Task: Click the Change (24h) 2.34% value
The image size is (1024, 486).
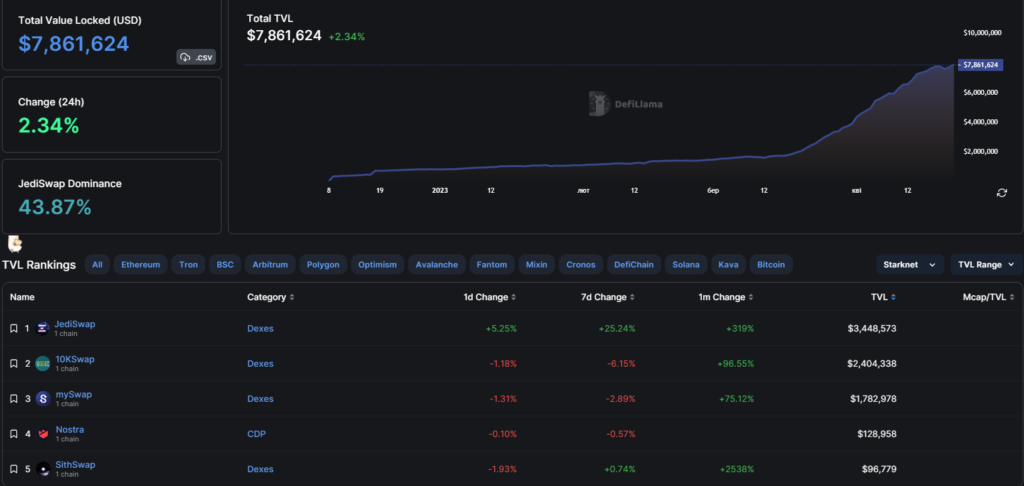Action: (x=48, y=125)
